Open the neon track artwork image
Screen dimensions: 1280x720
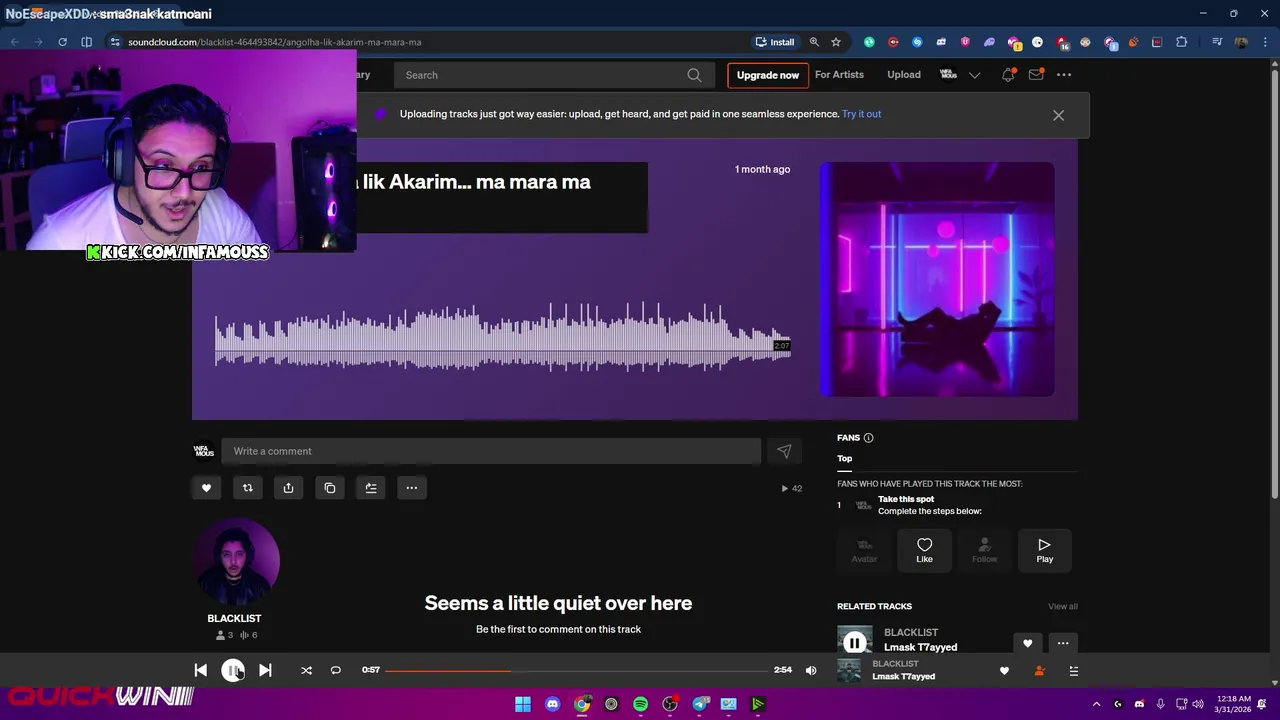[937, 279]
